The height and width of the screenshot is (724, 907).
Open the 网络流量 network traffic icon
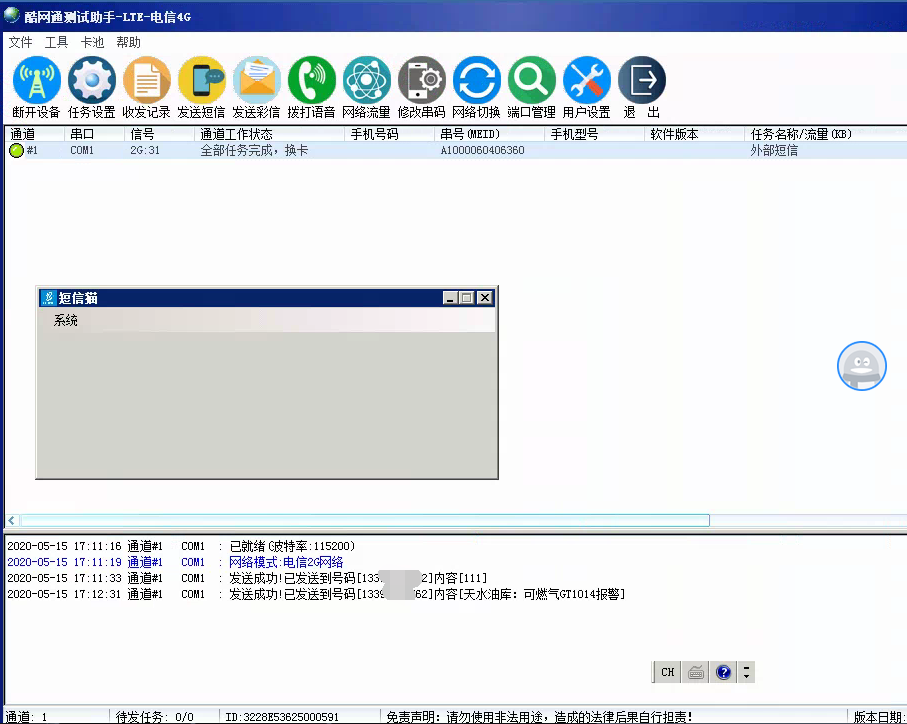367,80
